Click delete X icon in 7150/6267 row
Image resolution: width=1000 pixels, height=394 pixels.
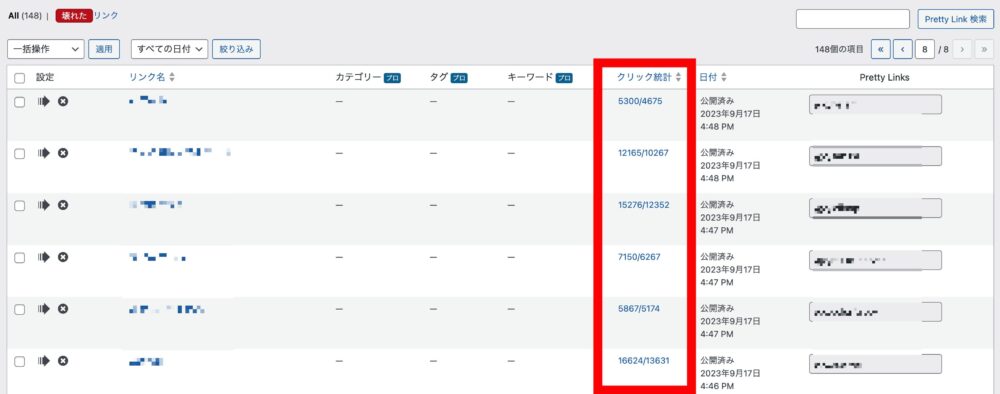click(62, 257)
